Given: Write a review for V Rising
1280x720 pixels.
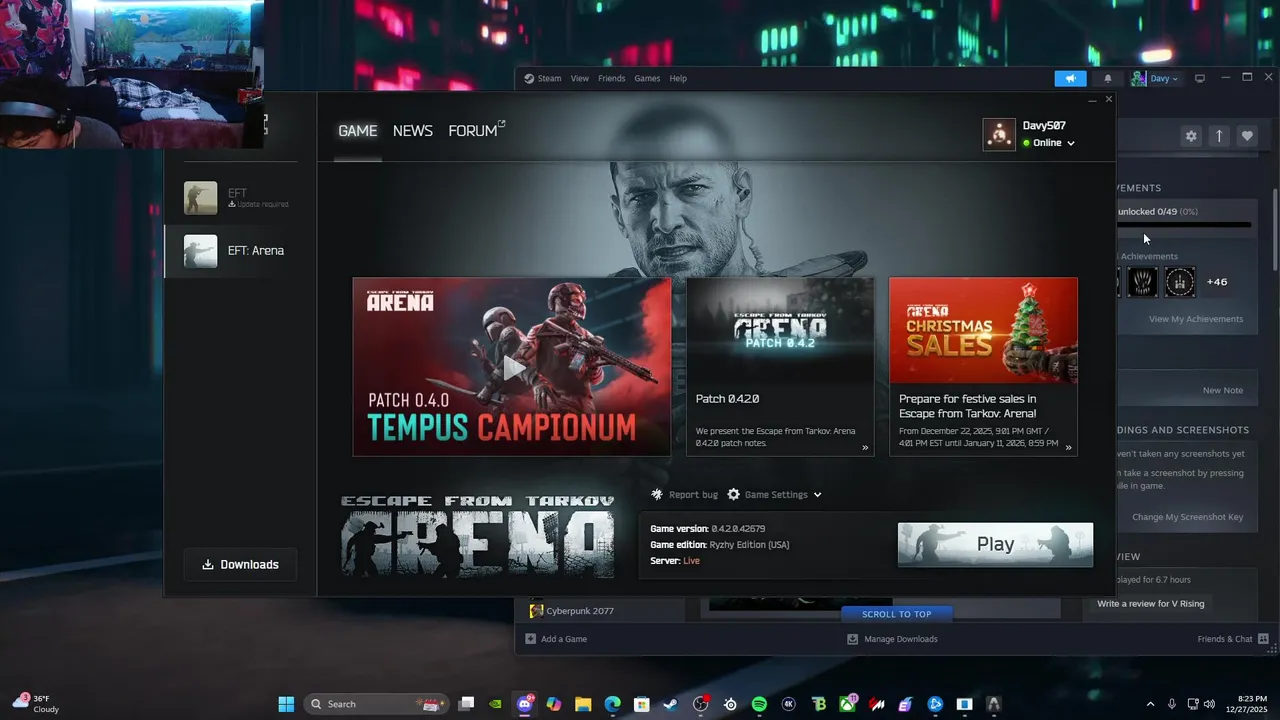Looking at the screenshot, I should [1151, 604].
